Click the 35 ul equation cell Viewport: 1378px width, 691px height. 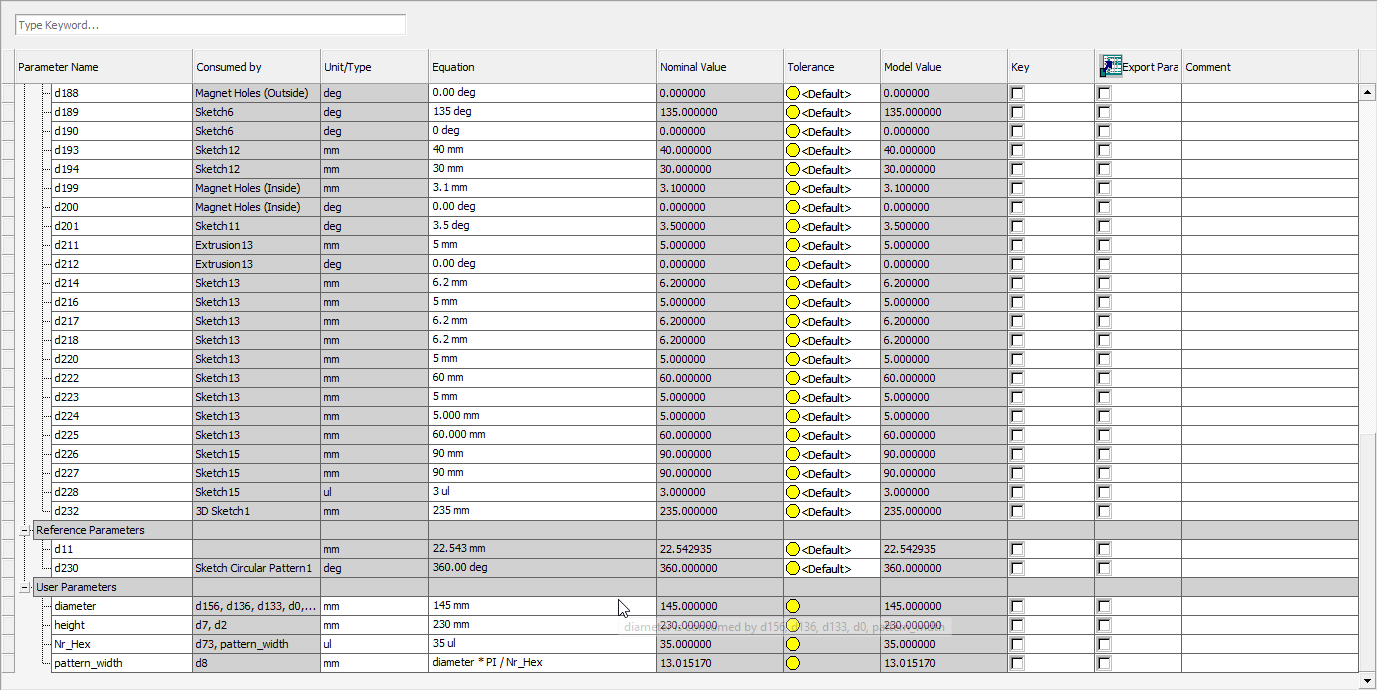[x=543, y=644]
